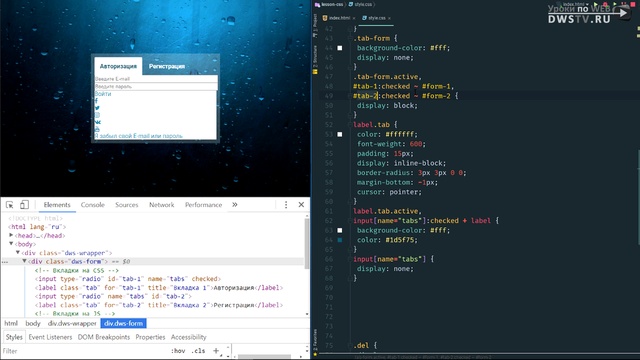This screenshot has width=640, height=360.
Task: Show more DevTools tabs via the double chevron
Action: [x=235, y=204]
